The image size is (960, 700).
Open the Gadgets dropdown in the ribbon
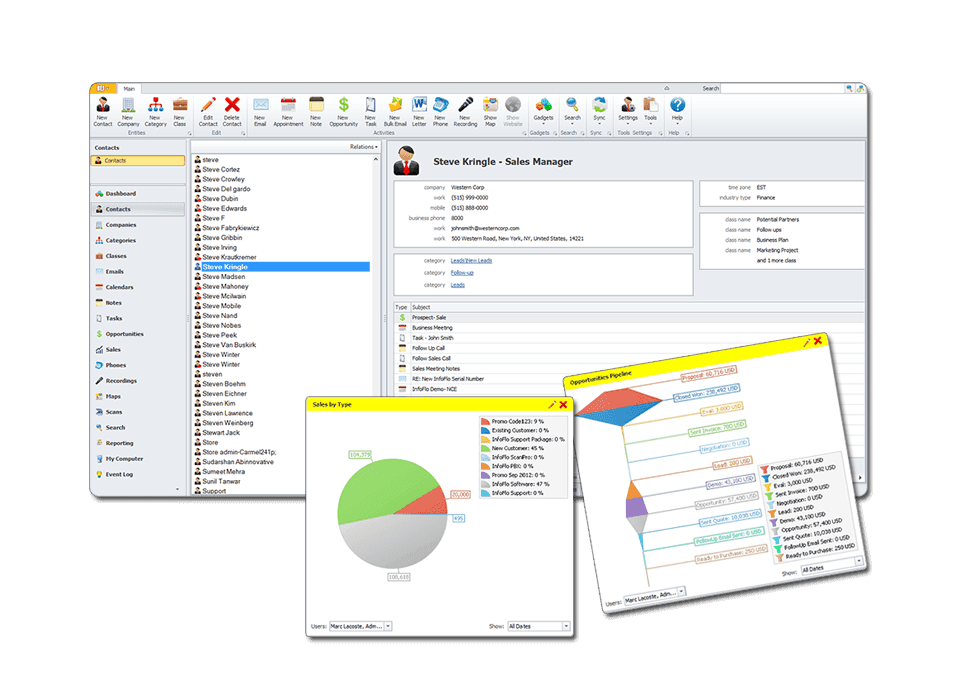point(542,108)
